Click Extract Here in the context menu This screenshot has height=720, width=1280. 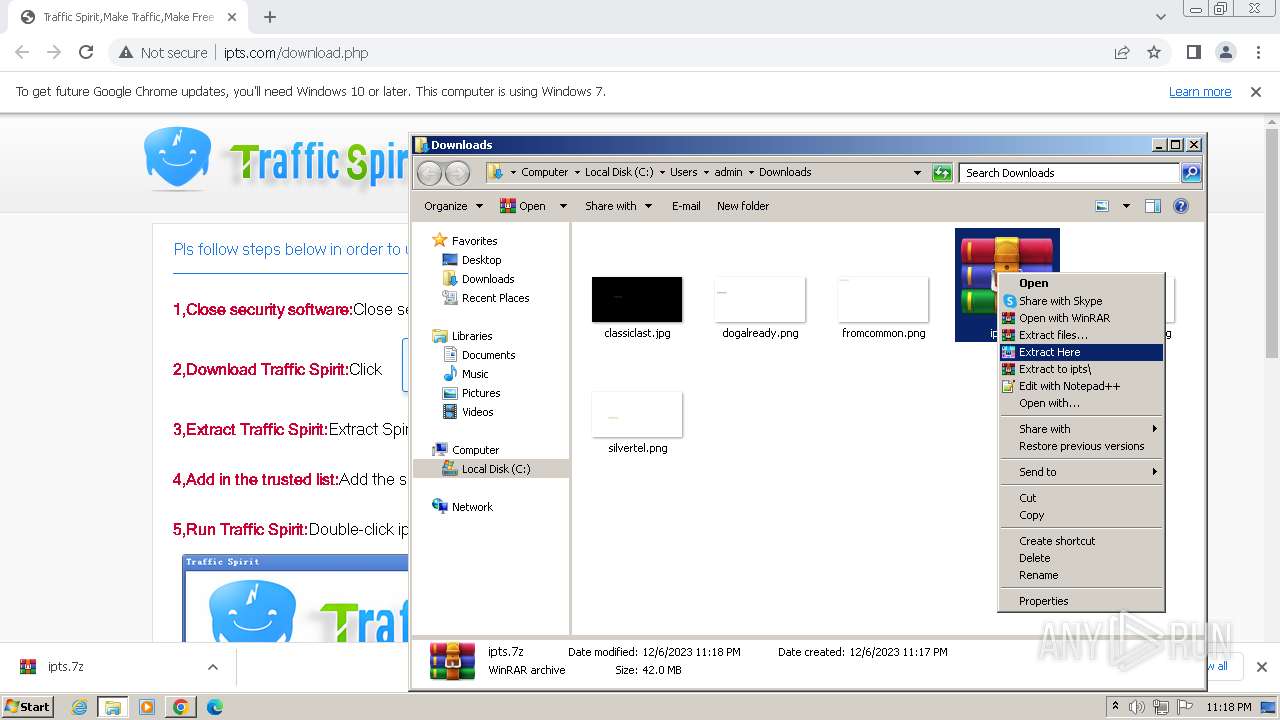[1081, 352]
